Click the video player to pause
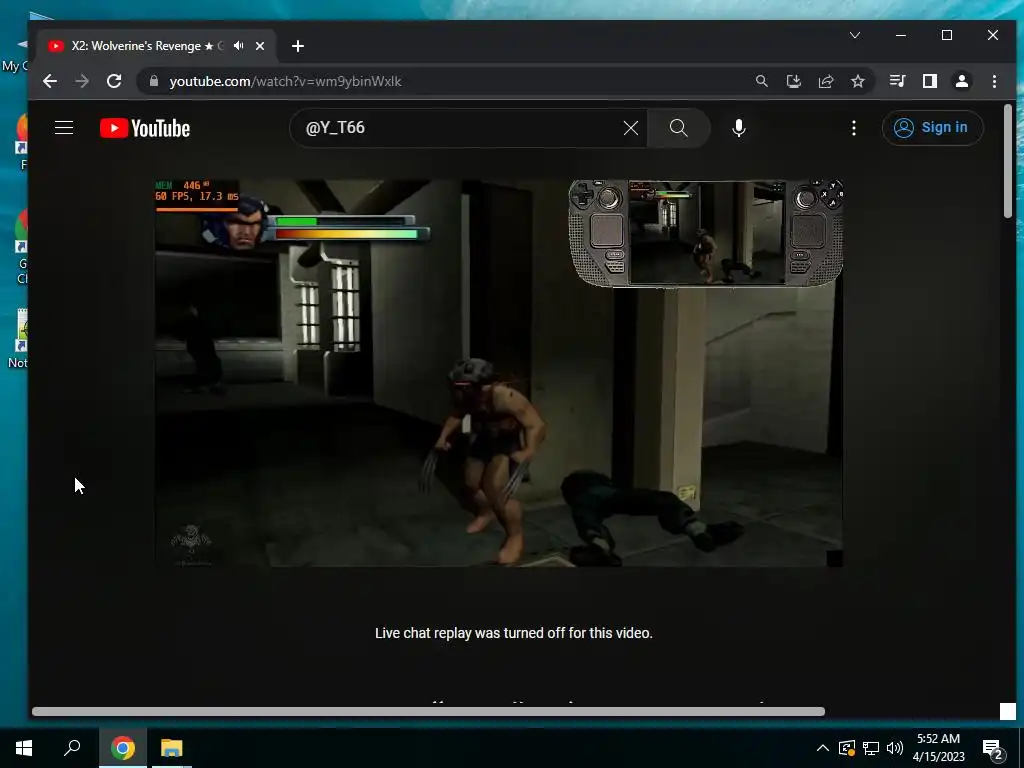The image size is (1024, 768). coord(499,373)
